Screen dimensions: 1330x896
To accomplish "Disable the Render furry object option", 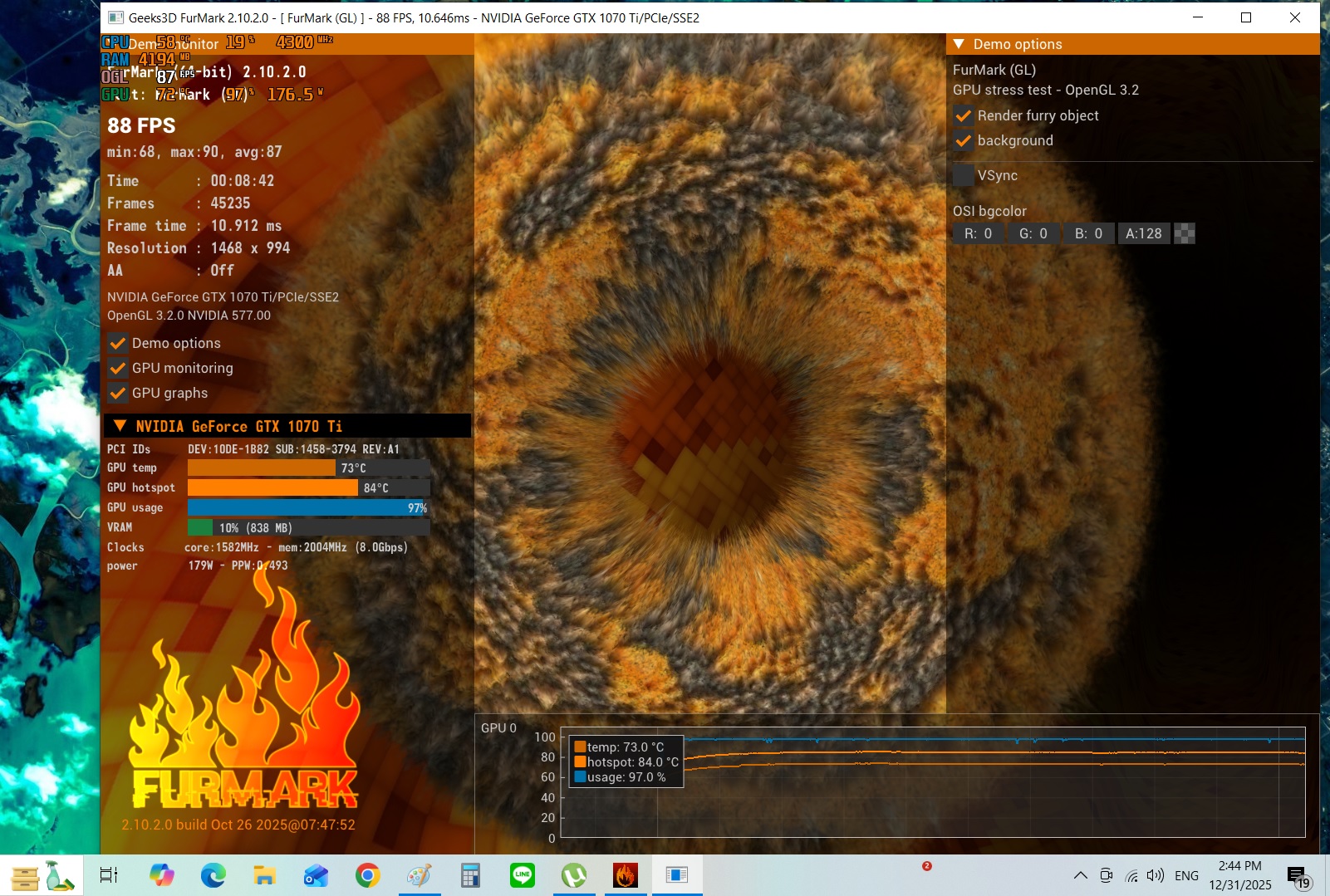I will [x=964, y=116].
